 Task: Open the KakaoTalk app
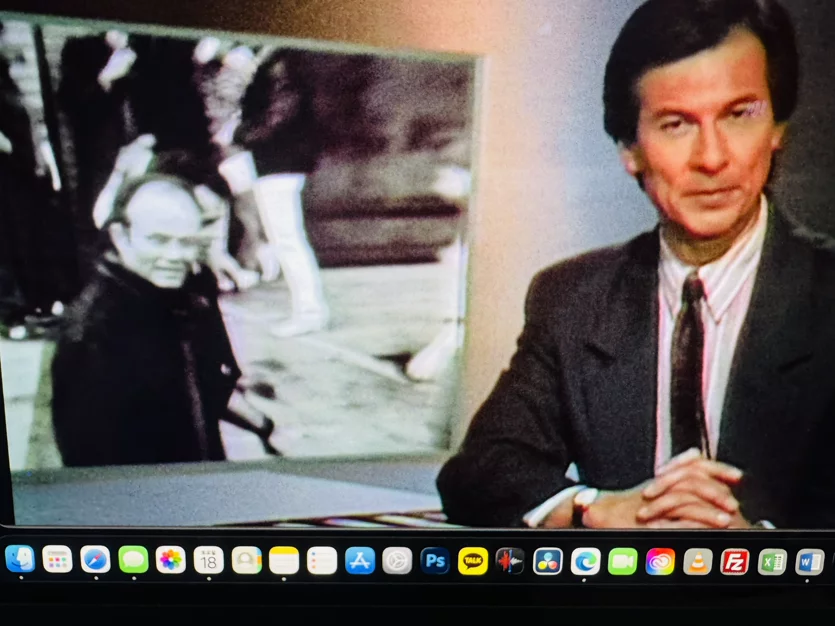473,561
